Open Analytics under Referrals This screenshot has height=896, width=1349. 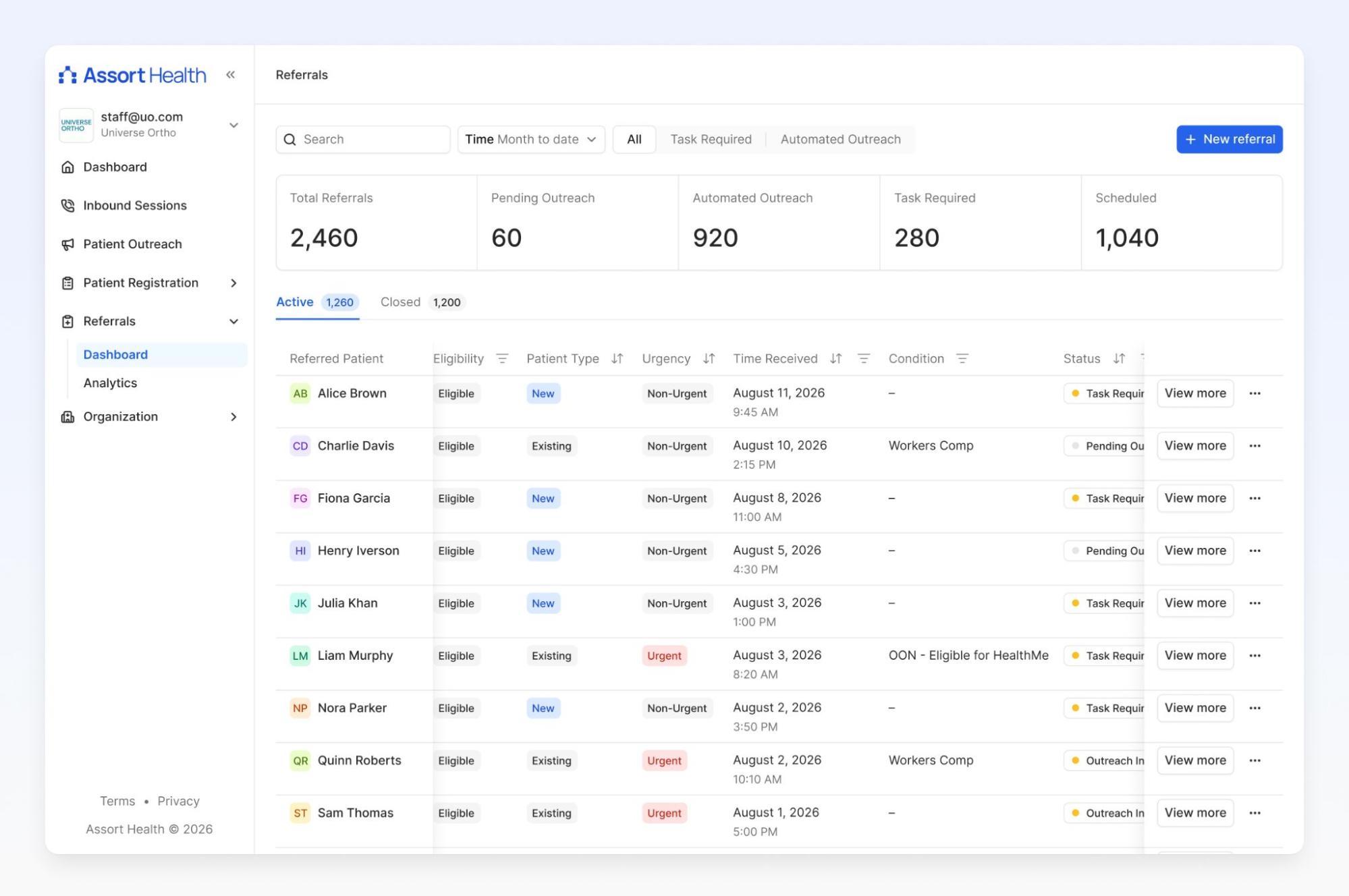pos(110,383)
